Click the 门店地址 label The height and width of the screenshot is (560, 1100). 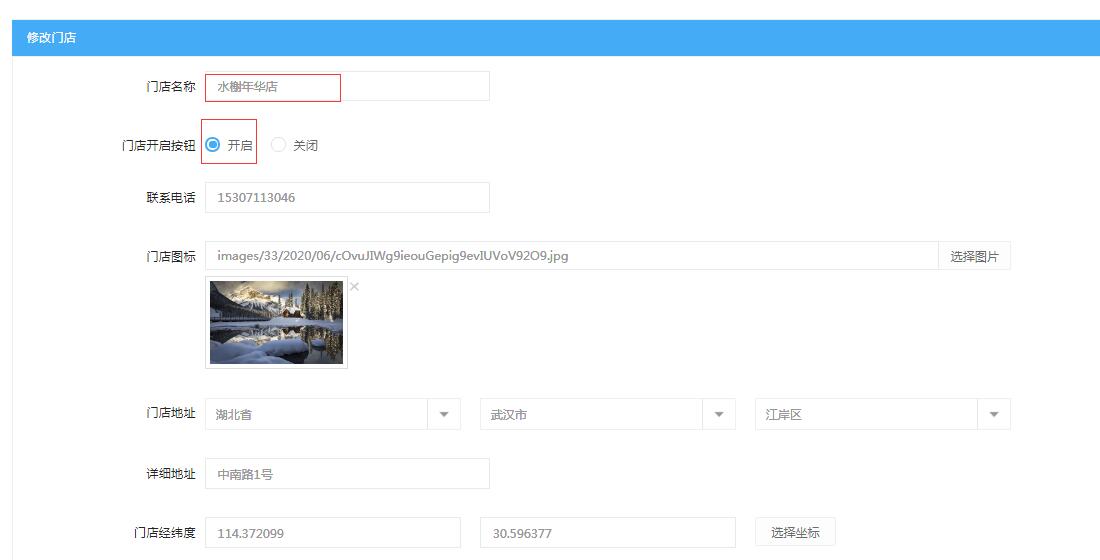(171, 413)
